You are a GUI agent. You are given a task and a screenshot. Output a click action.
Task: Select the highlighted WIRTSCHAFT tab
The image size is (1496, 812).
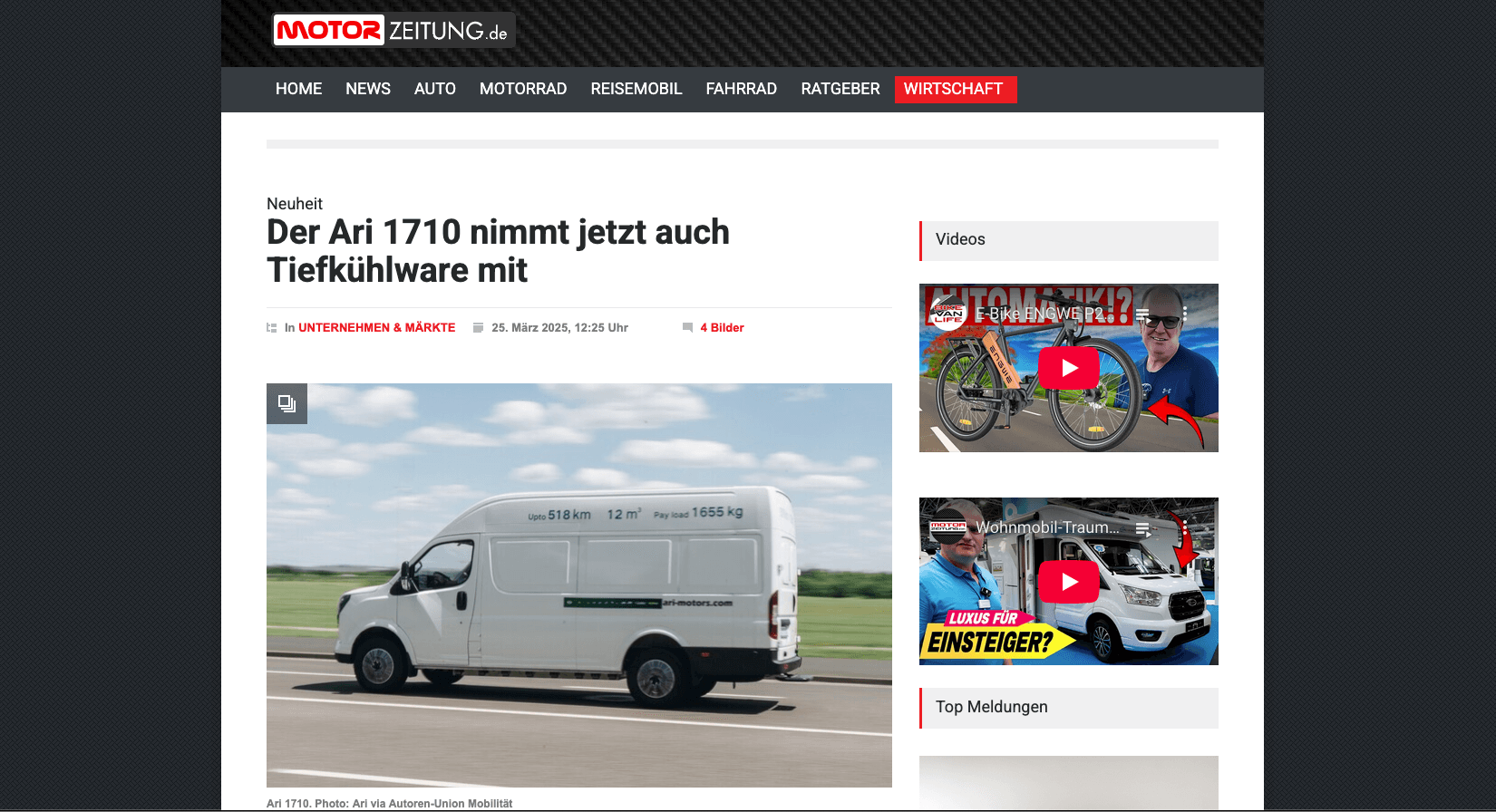click(956, 89)
